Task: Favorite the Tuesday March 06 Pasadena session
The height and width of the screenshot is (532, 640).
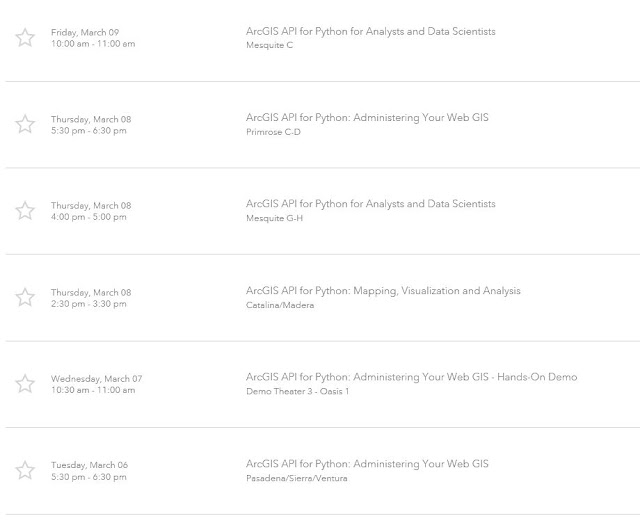Action: (25, 470)
